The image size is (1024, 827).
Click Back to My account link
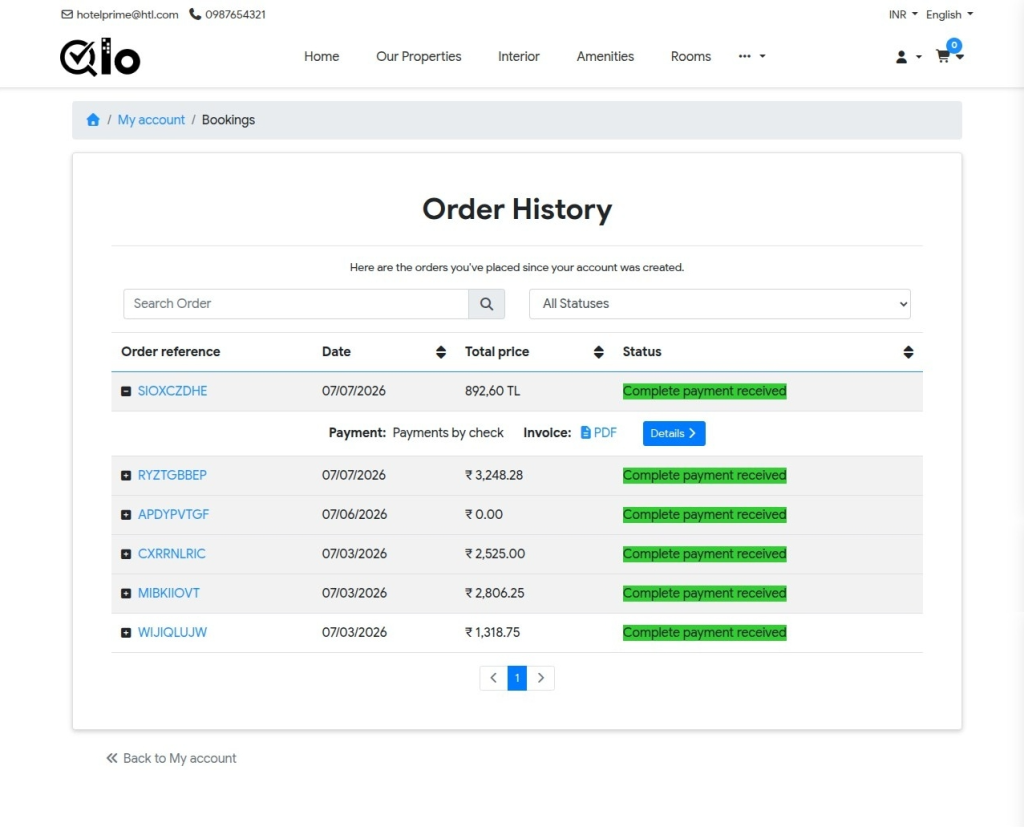click(x=171, y=758)
